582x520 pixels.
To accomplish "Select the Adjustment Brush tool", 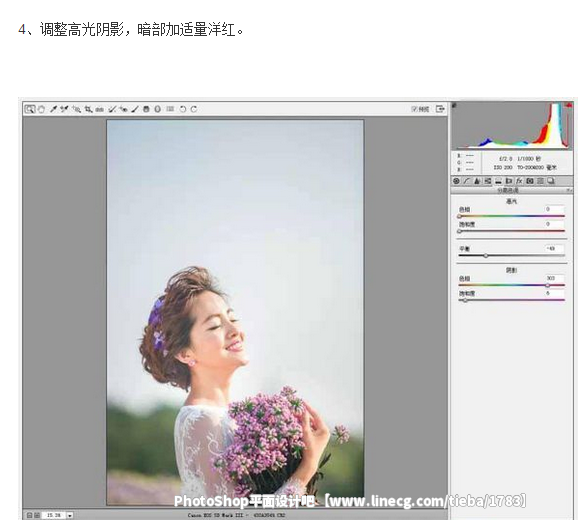I will 135,109.
